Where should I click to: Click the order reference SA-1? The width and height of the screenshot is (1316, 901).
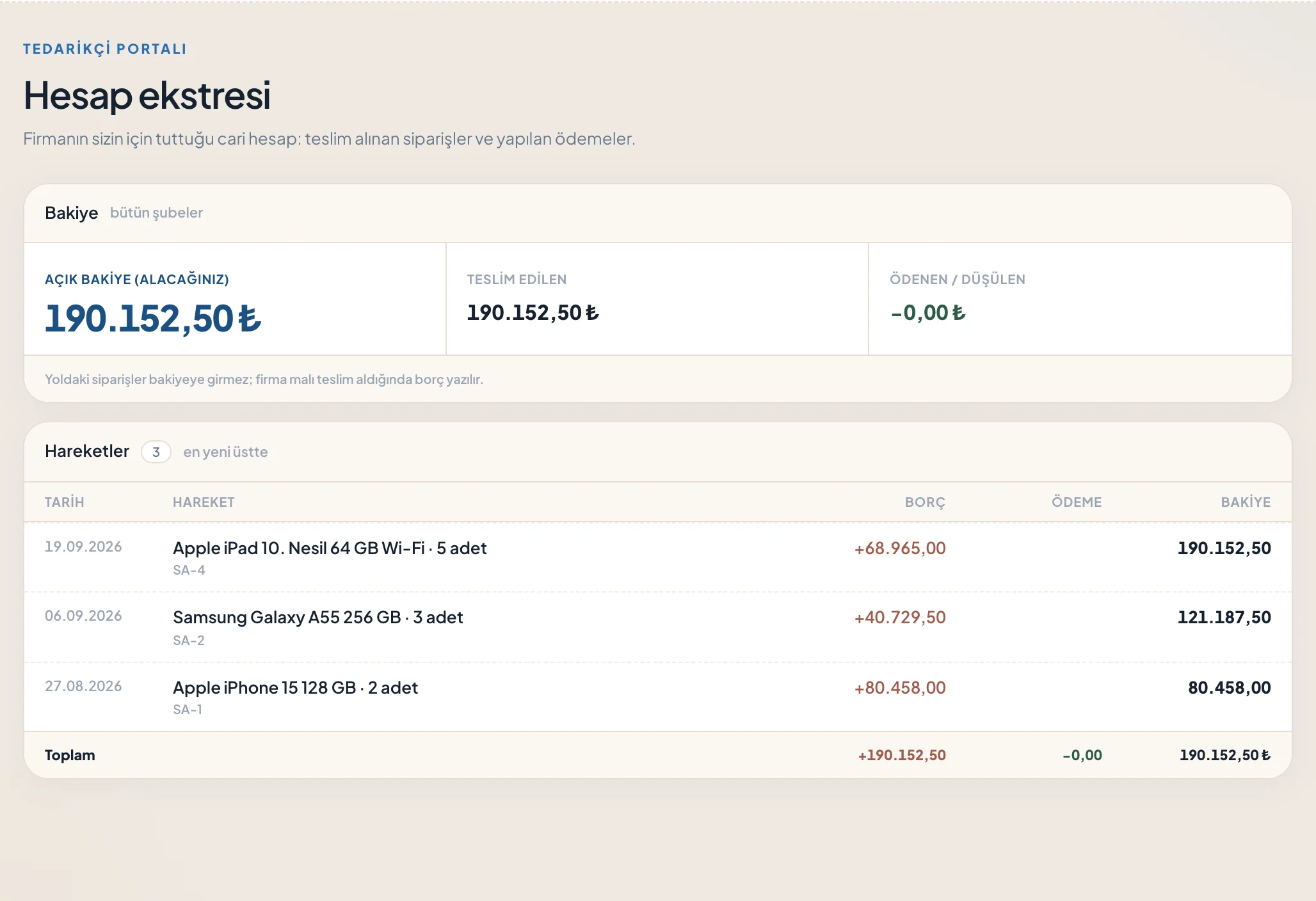(x=188, y=710)
